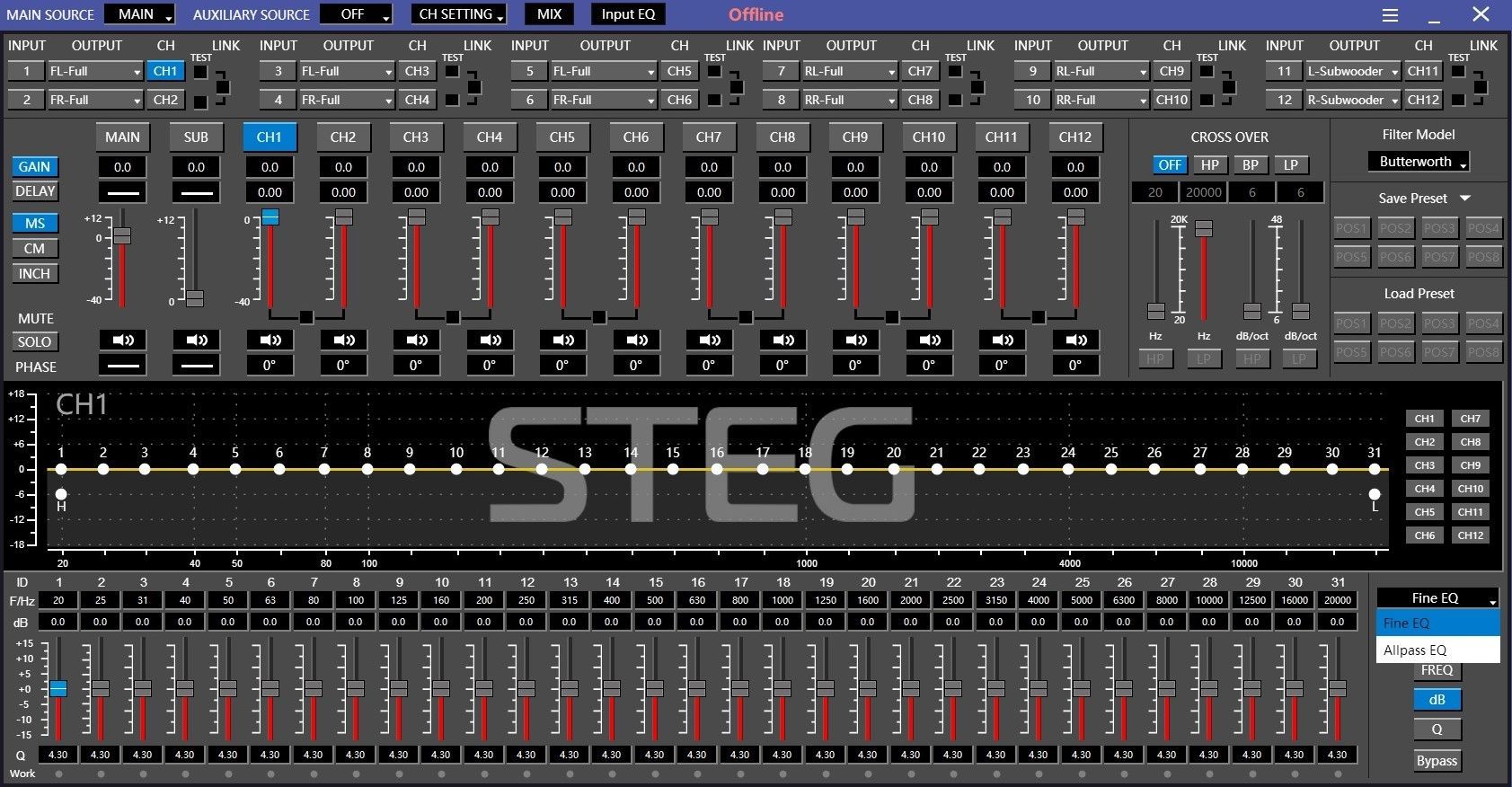This screenshot has height=787, width=1512.
Task: Open the Input EQ tab
Action: click(628, 14)
